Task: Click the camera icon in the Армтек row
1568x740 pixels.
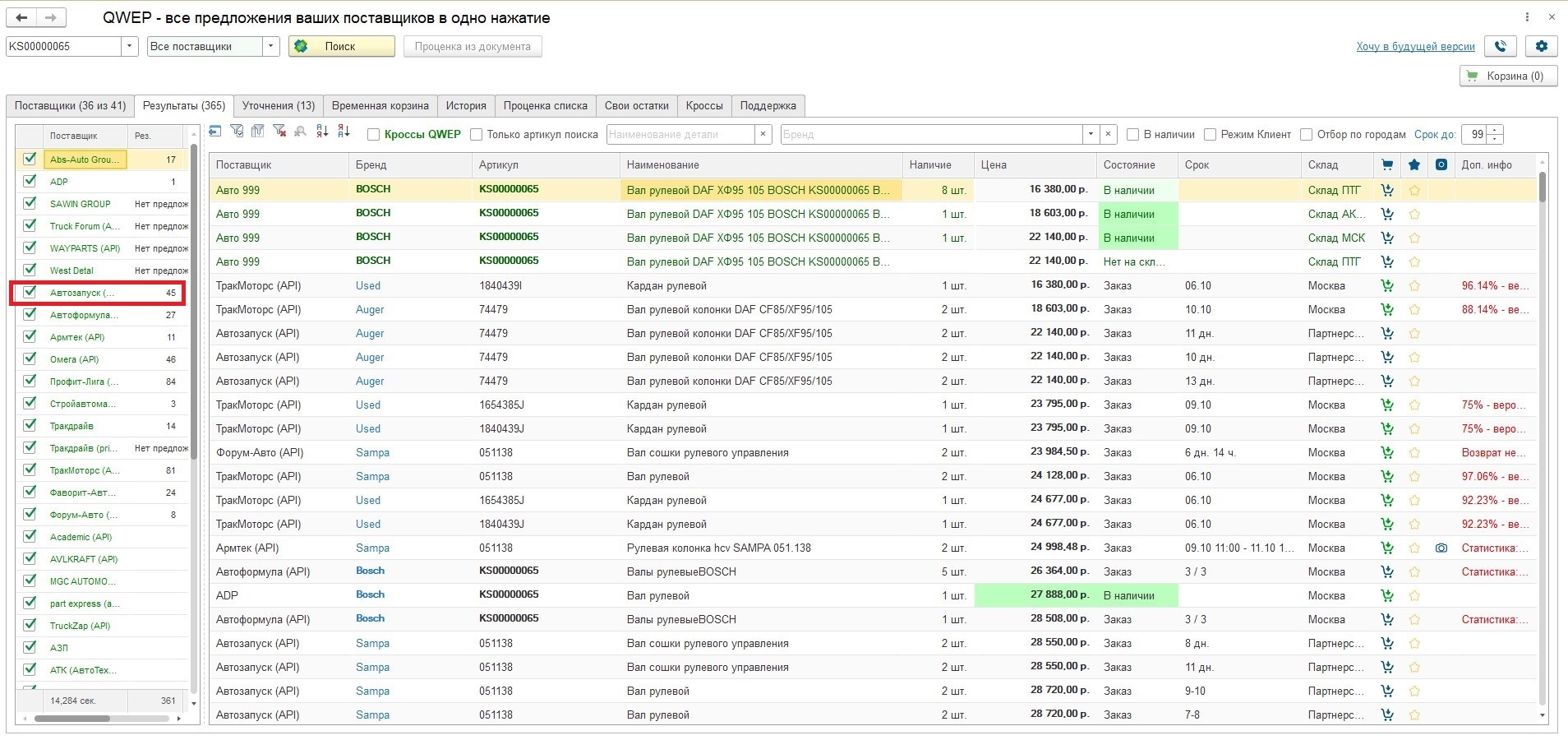Action: pos(1441,548)
